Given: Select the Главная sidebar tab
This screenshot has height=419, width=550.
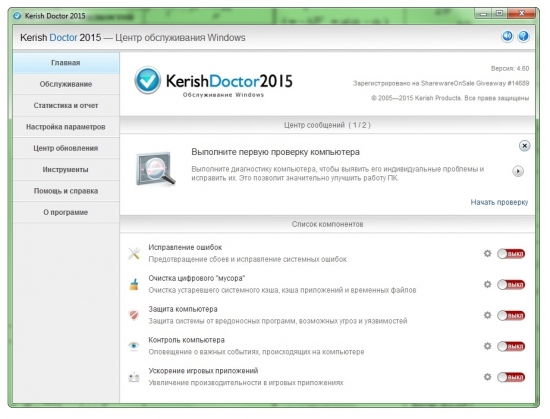Looking at the screenshot, I should point(66,63).
